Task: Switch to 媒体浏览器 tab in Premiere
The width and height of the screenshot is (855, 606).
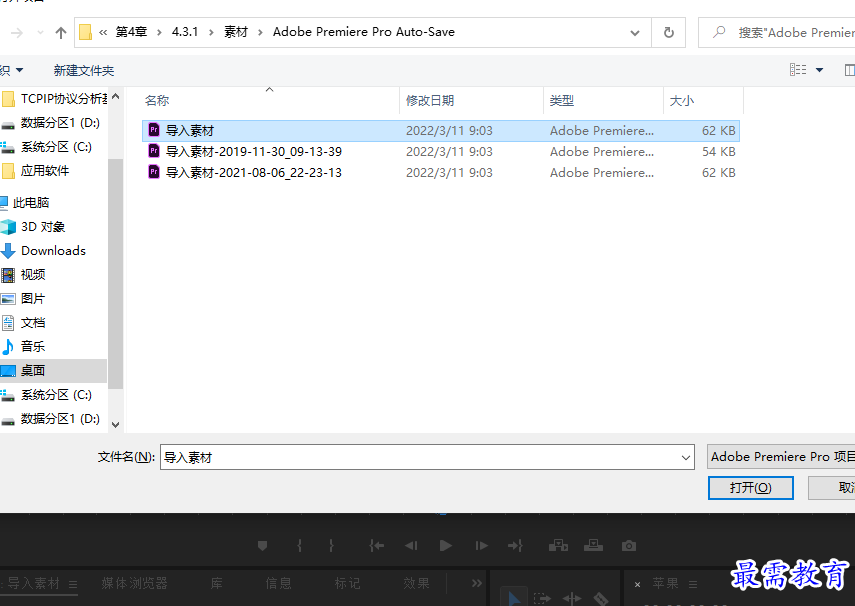Action: tap(134, 583)
